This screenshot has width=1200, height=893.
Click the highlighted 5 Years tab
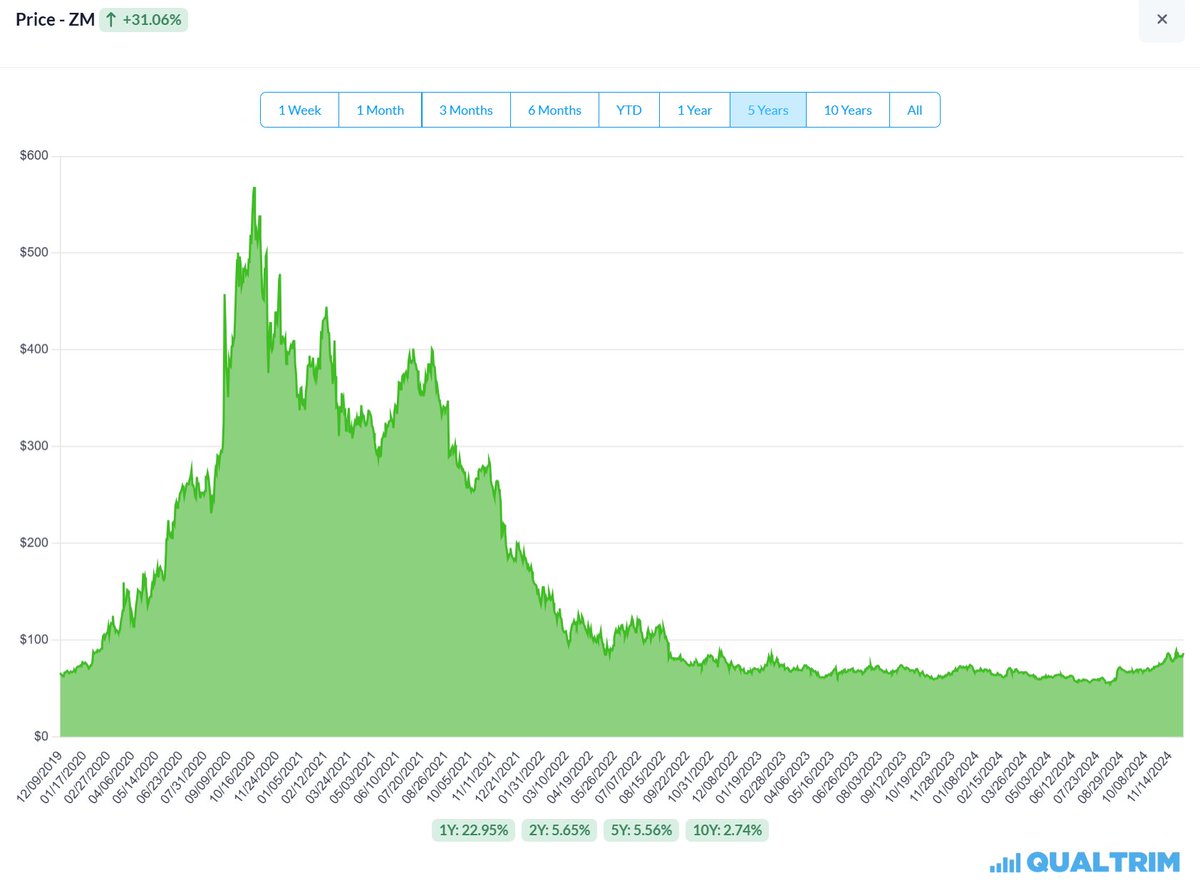[x=768, y=110]
